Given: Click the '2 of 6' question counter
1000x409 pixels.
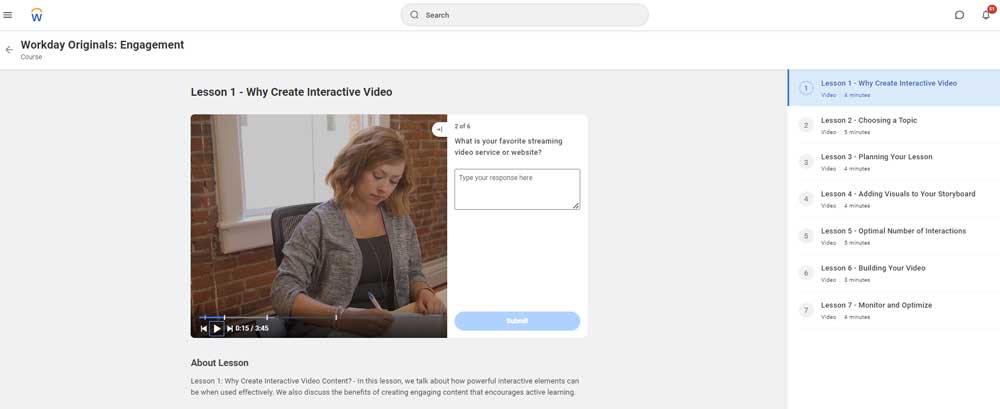Looking at the screenshot, I should pos(462,126).
